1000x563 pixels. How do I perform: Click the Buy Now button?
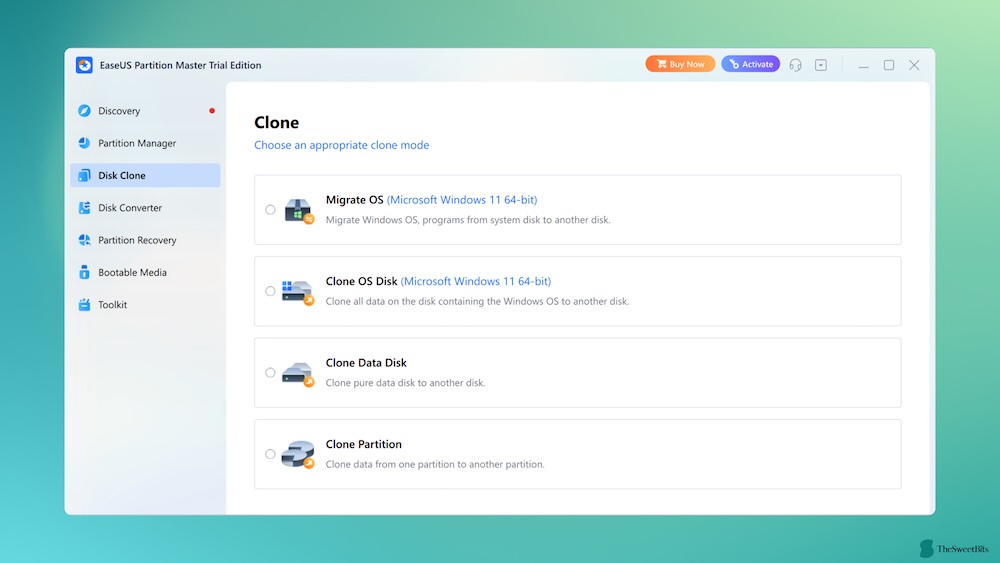680,64
